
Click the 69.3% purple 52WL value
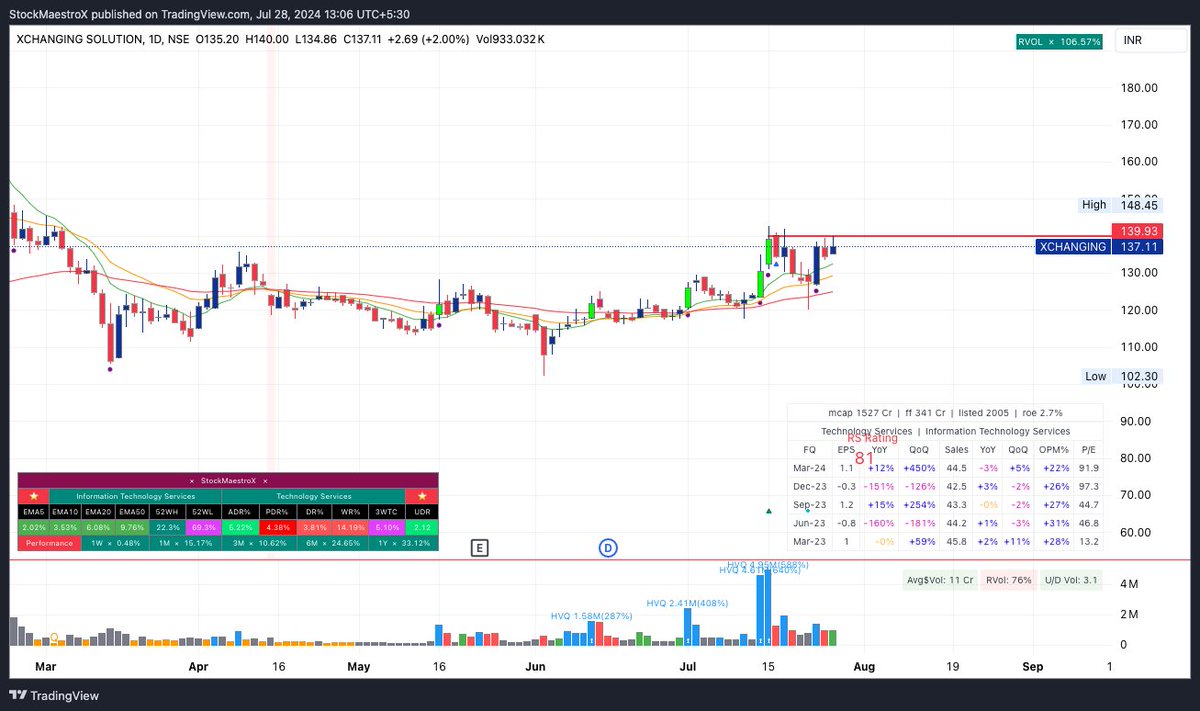point(203,527)
